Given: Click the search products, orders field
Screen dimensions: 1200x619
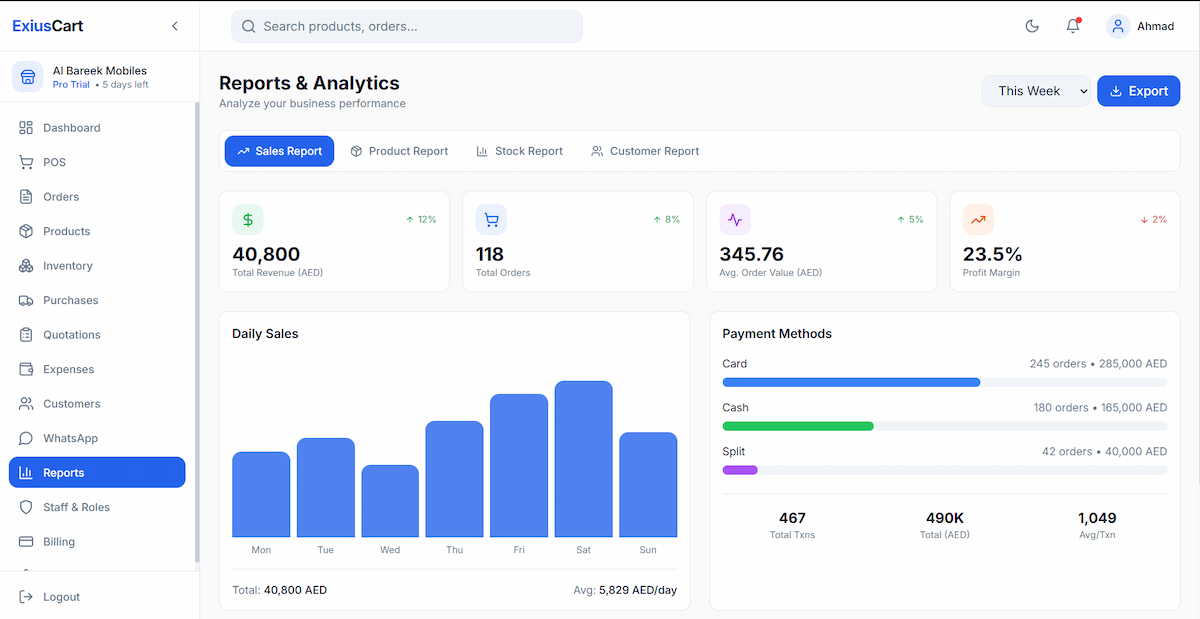Looking at the screenshot, I should [x=406, y=26].
